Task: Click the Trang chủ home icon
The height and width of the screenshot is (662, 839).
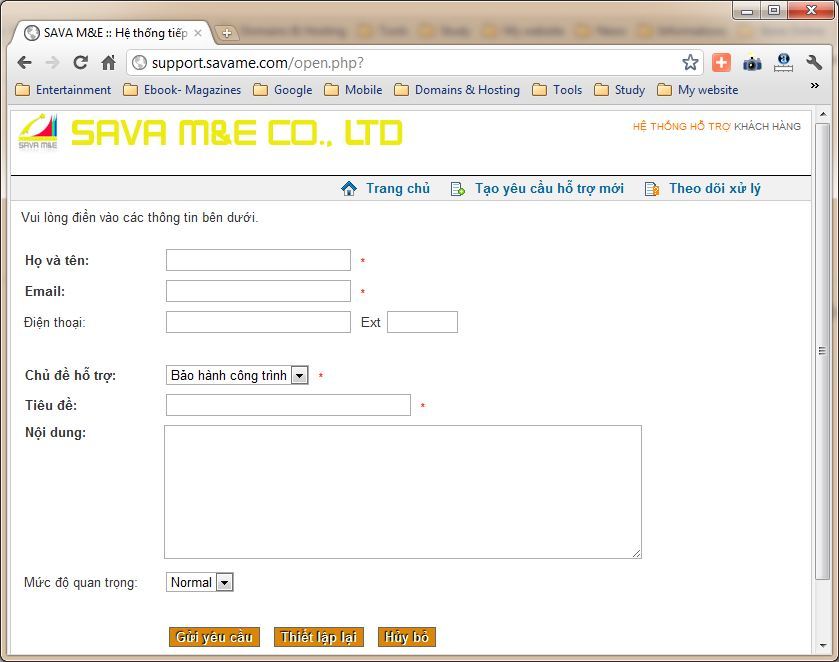Action: (349, 188)
